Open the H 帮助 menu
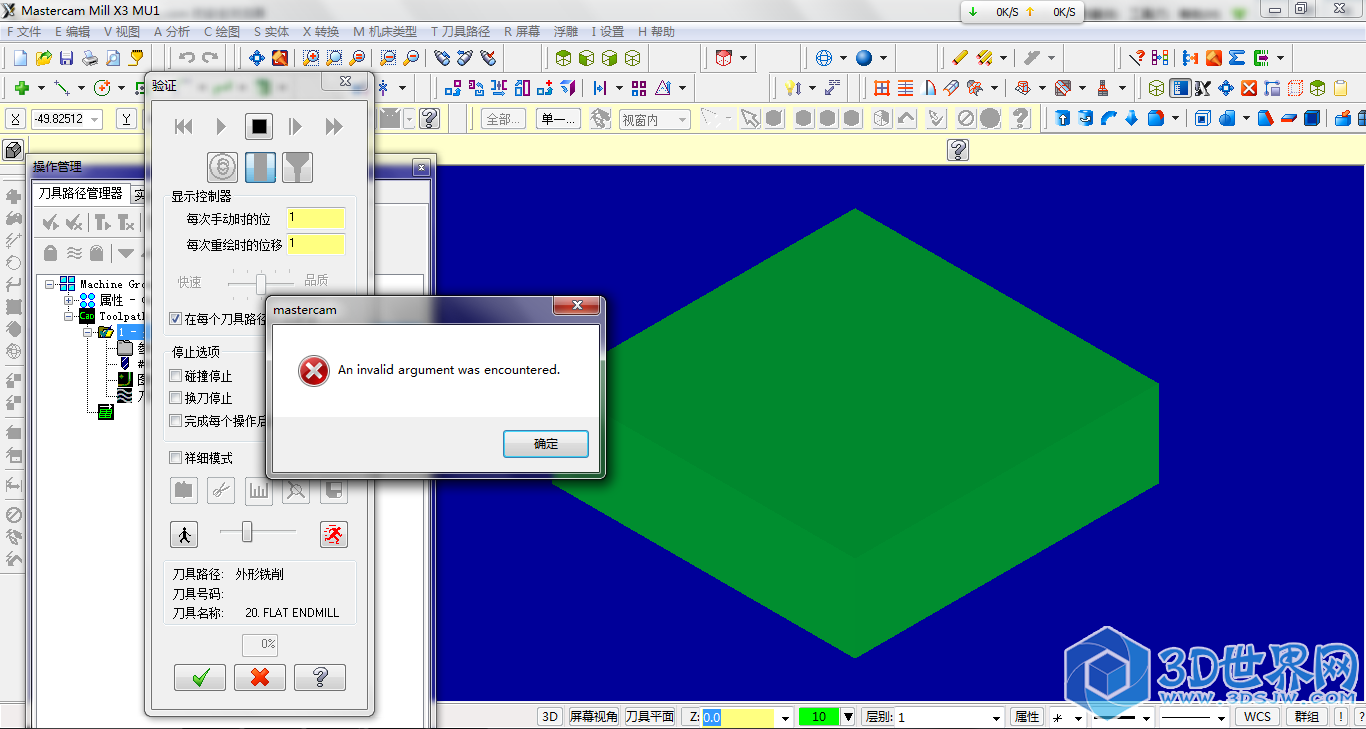Viewport: 1366px width, 729px height. point(656,31)
